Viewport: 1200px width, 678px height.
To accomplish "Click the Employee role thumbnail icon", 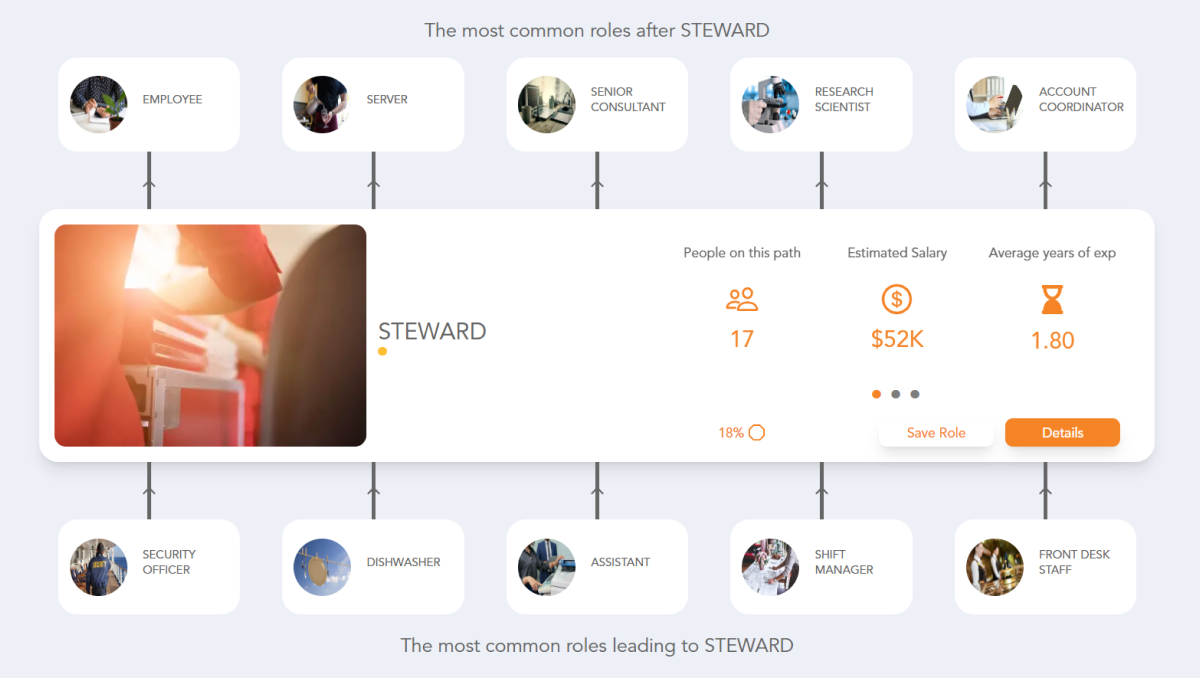I will pos(98,104).
